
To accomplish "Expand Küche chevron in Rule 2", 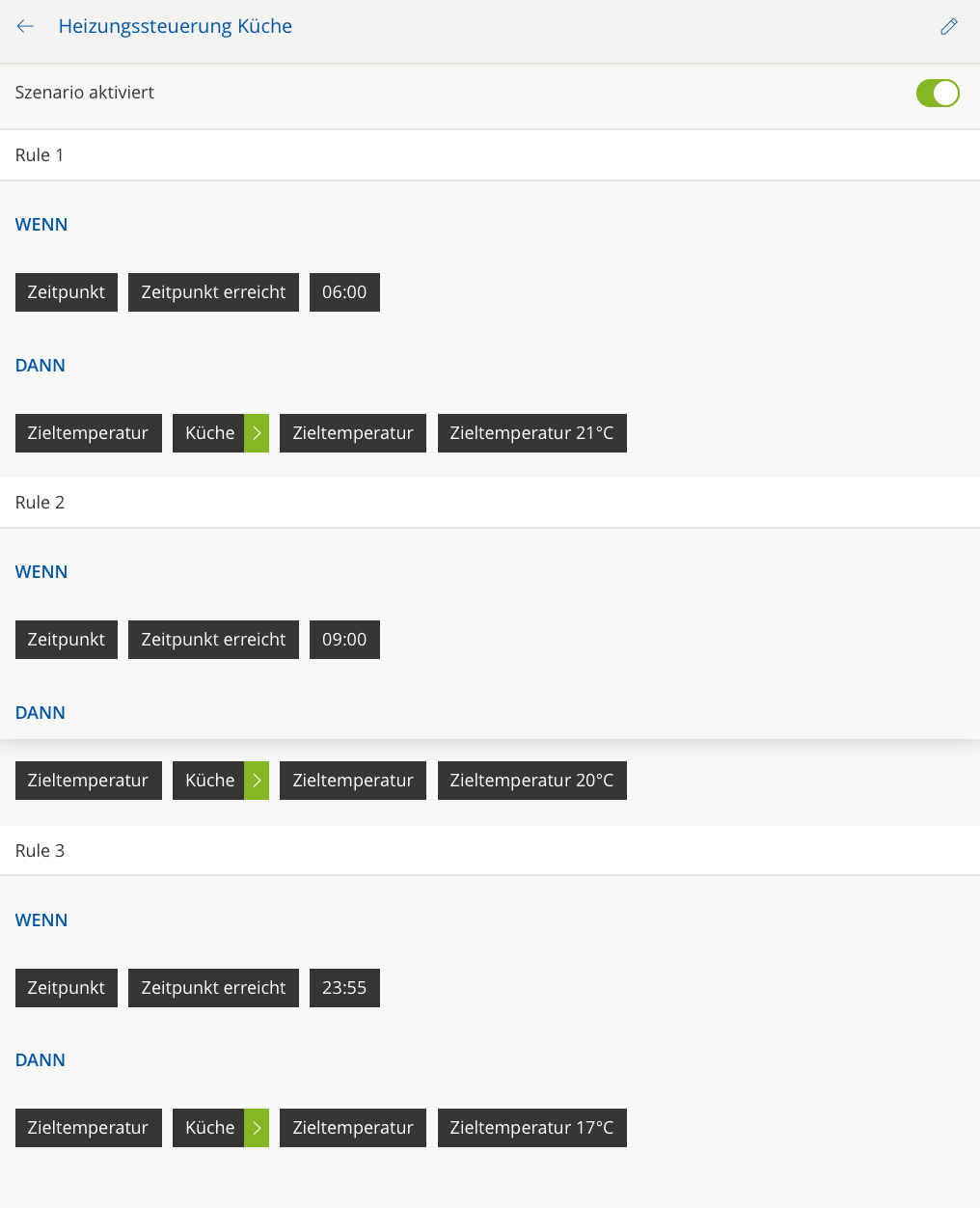I will (x=257, y=781).
